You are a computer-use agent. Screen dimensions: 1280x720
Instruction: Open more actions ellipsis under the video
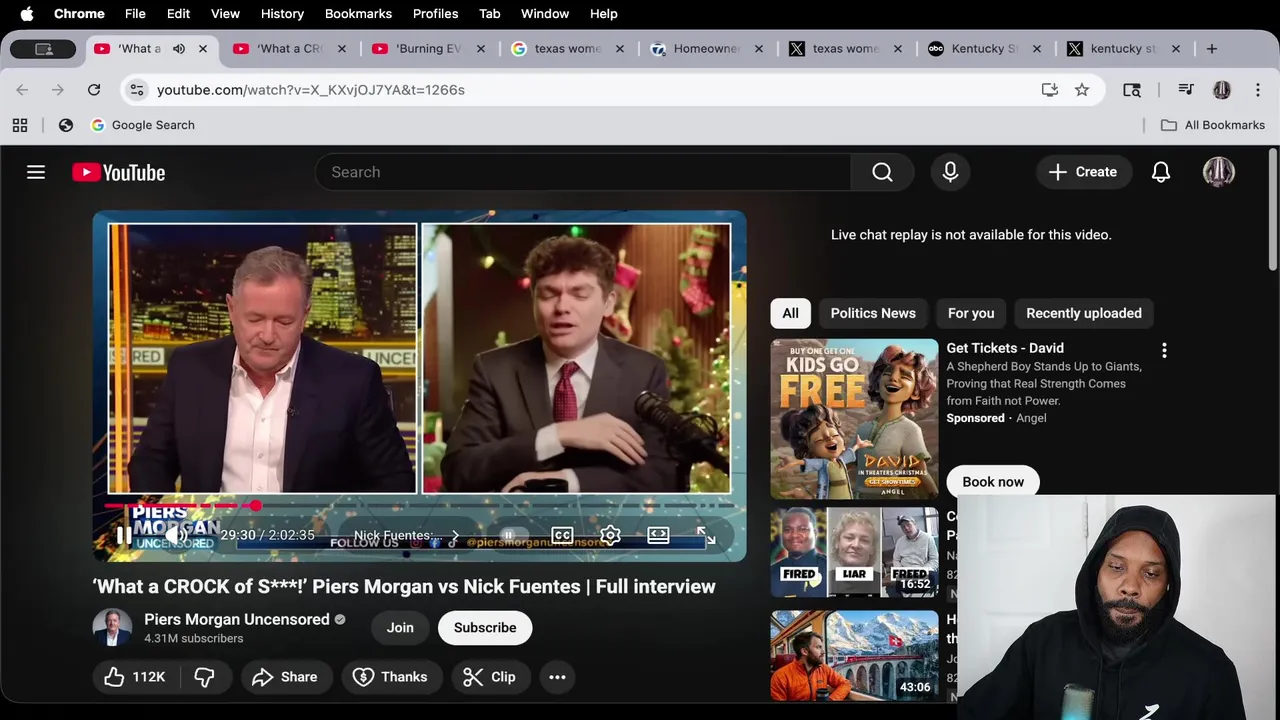[x=557, y=677]
